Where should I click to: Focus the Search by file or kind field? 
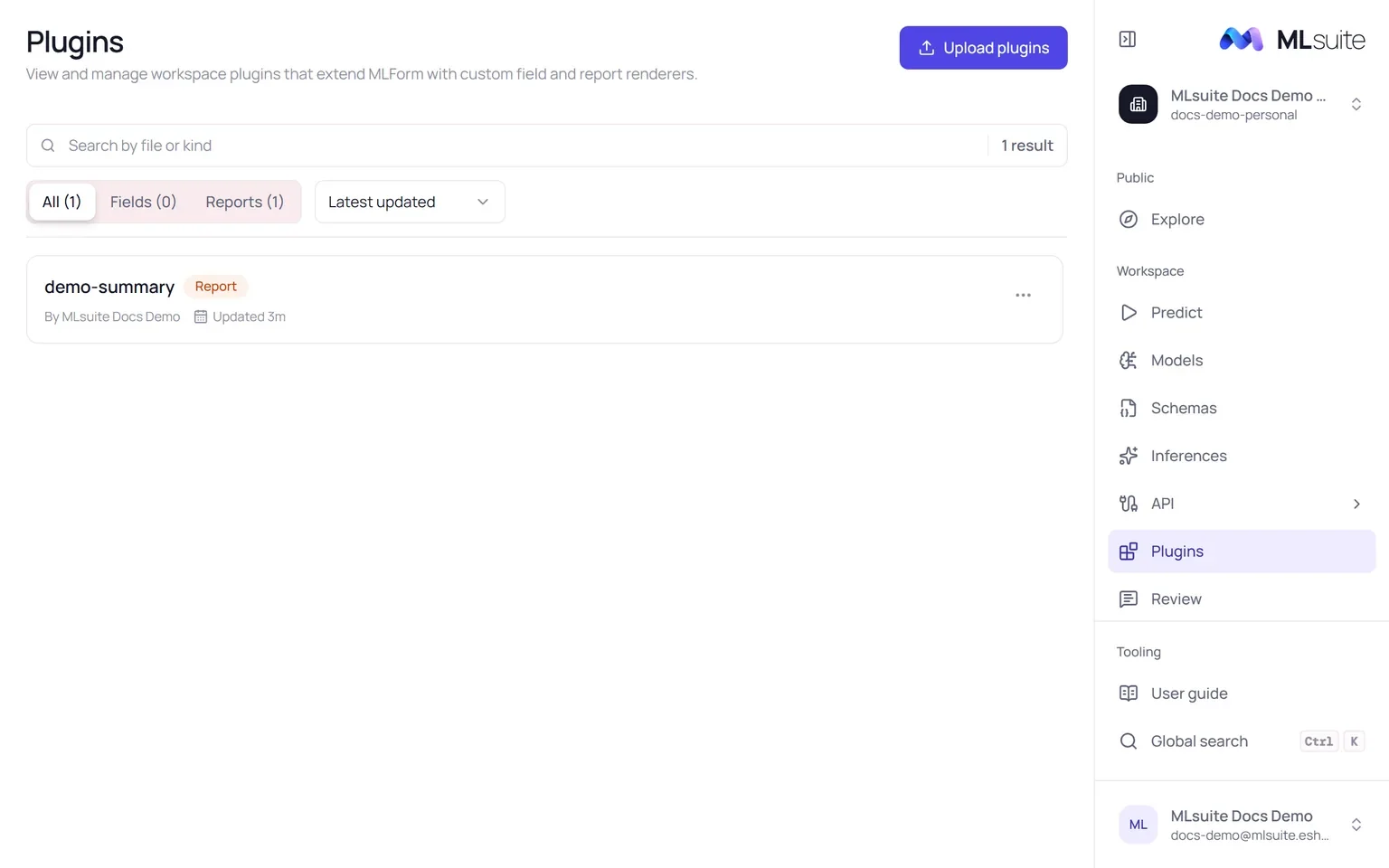pos(547,146)
